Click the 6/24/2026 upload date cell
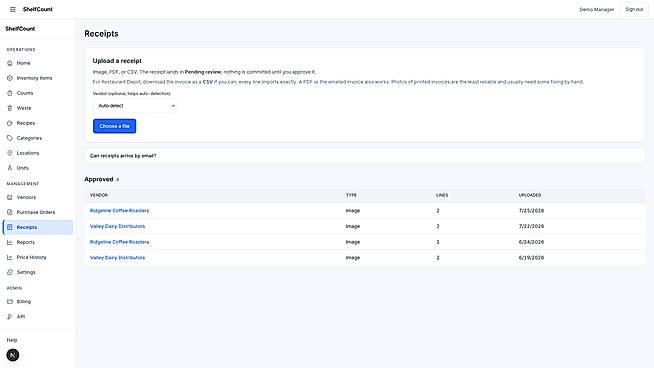 click(x=531, y=242)
